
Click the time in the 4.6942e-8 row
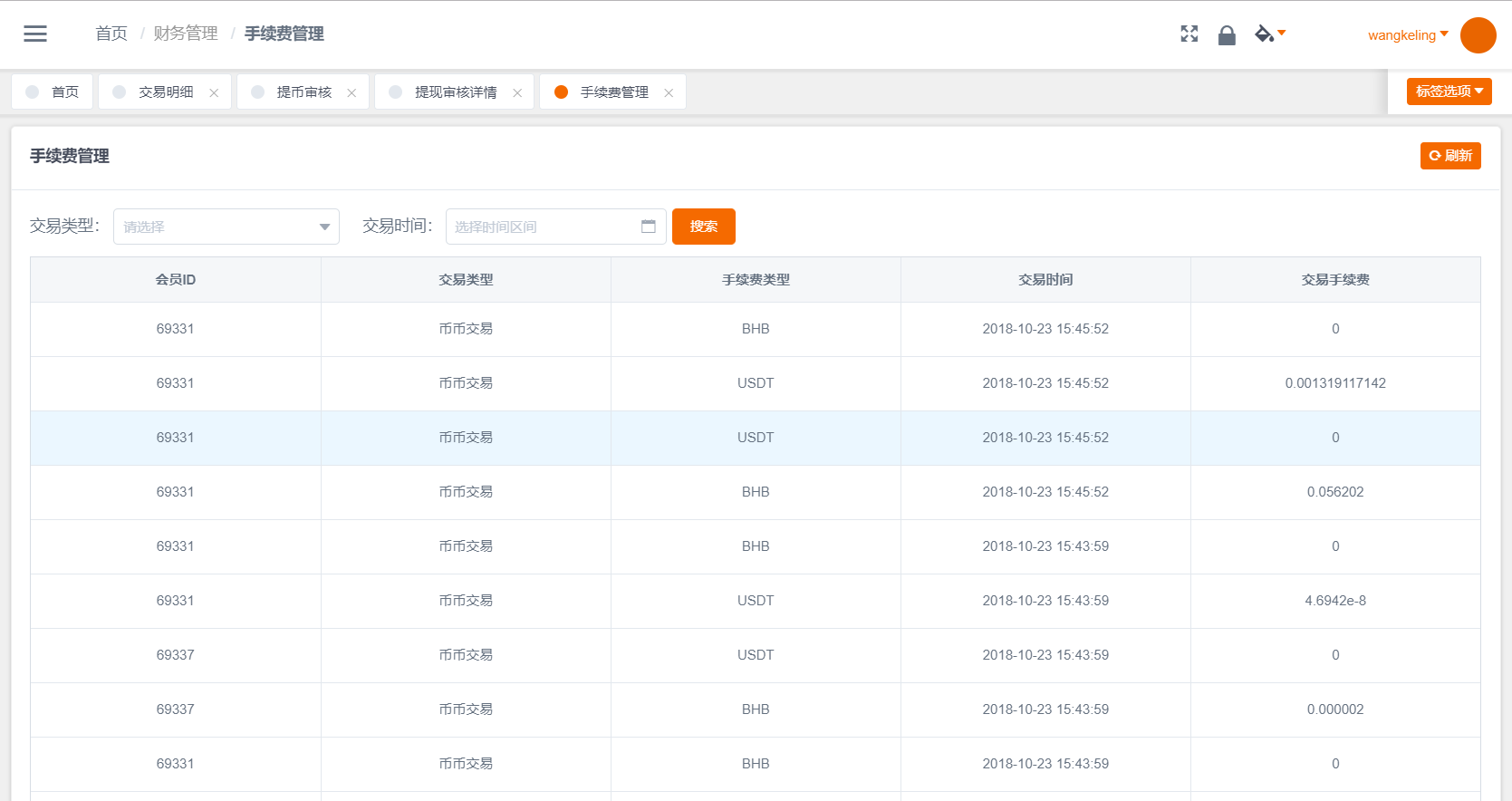click(x=1045, y=601)
